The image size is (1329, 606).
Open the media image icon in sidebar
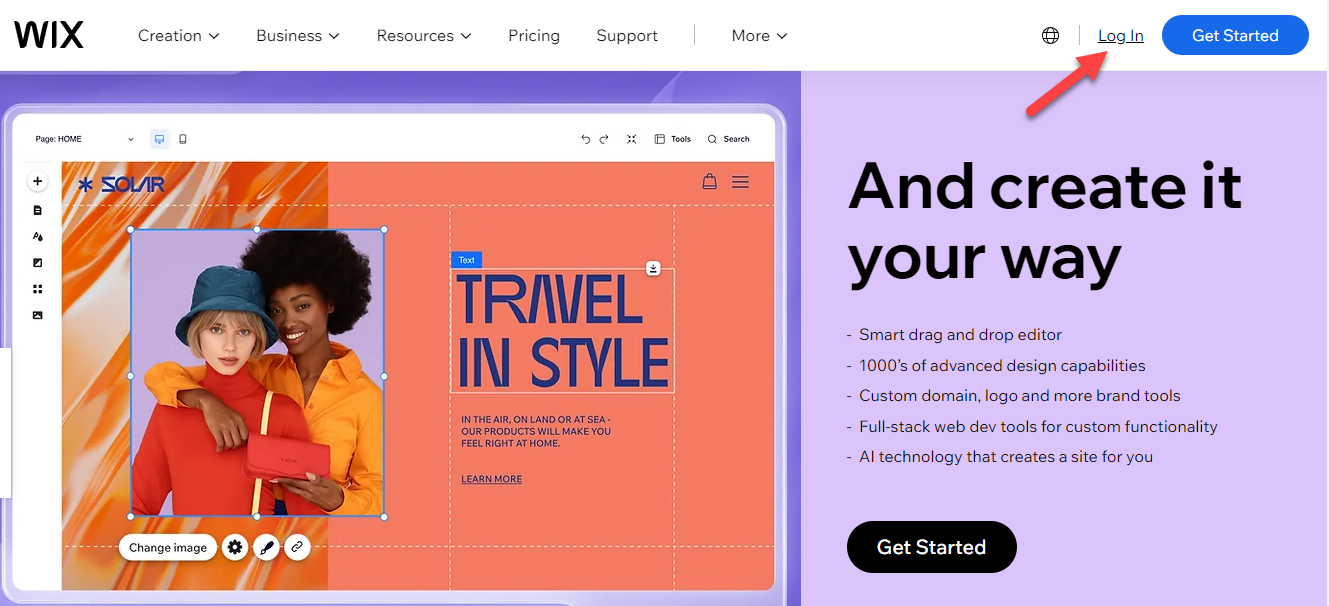coord(37,315)
